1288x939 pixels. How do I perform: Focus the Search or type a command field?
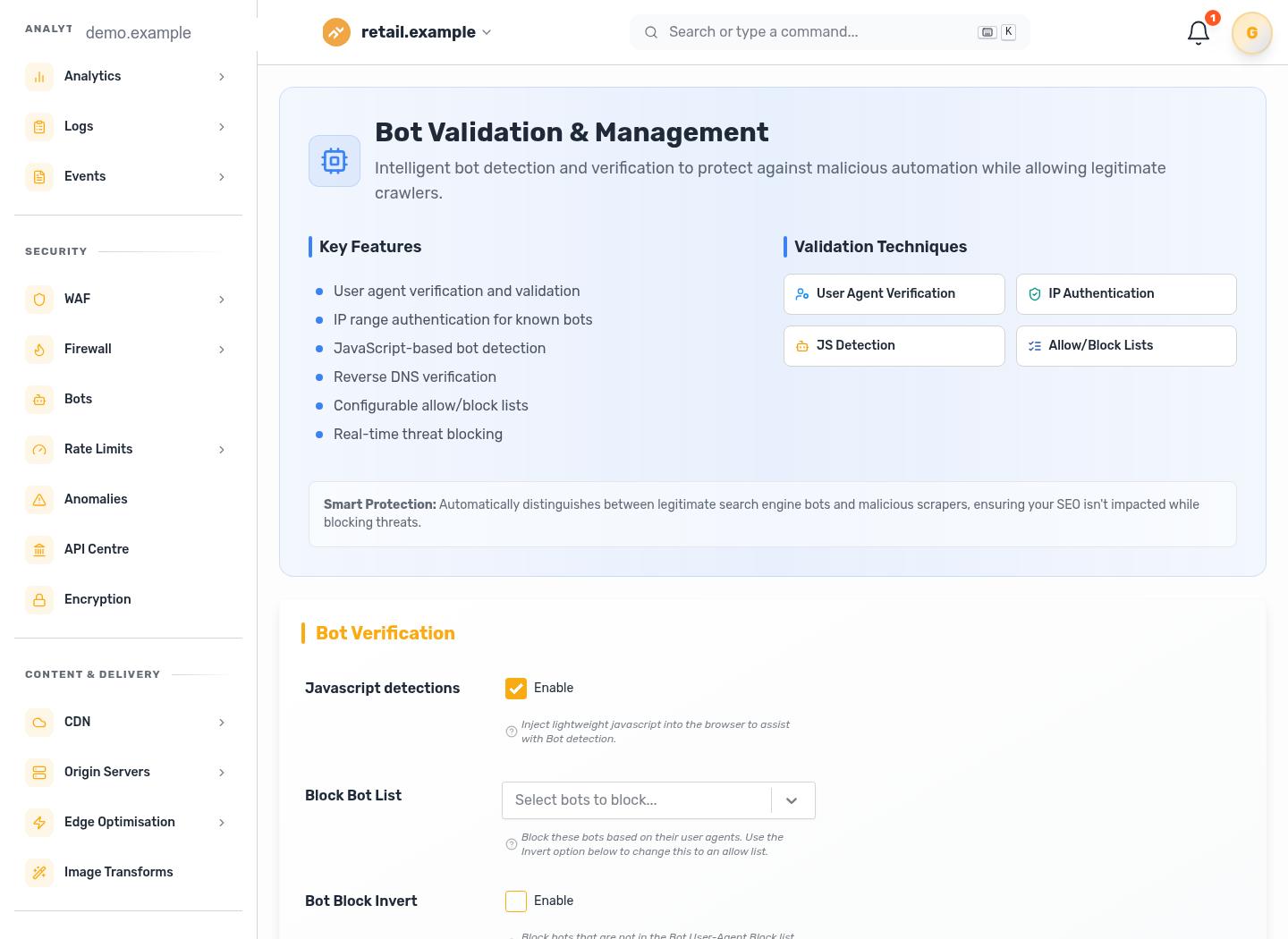(x=829, y=32)
